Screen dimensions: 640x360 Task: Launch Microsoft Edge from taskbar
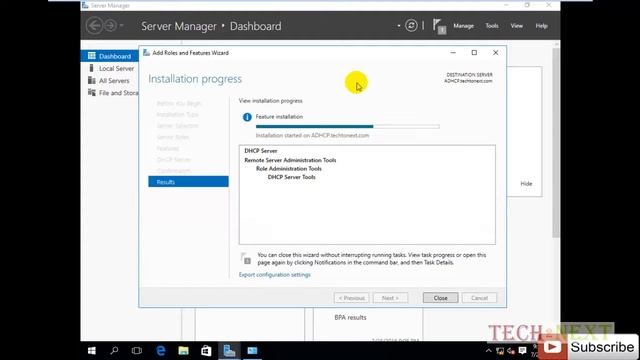(x=161, y=351)
